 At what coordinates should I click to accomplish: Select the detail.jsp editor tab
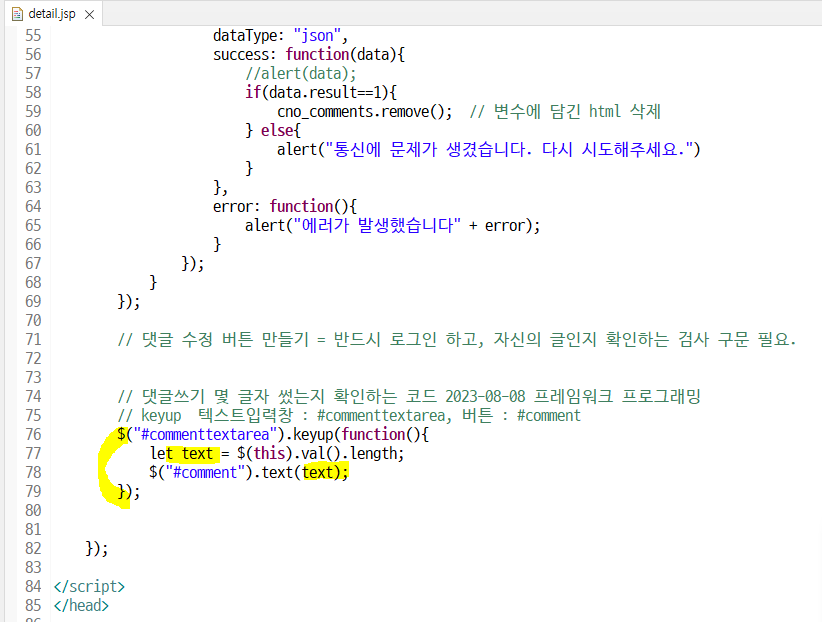(52, 14)
